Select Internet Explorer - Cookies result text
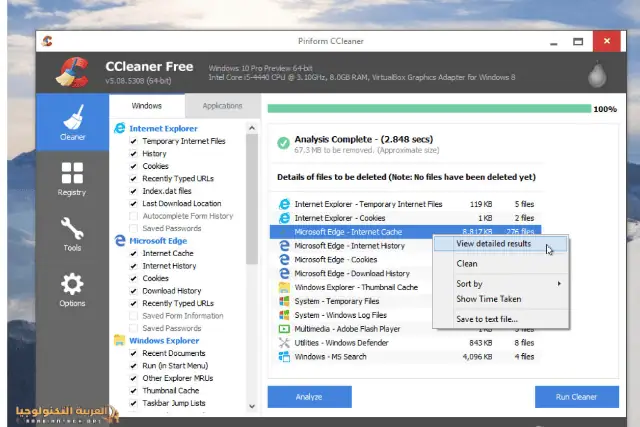The height and width of the screenshot is (427, 640). coord(340,218)
